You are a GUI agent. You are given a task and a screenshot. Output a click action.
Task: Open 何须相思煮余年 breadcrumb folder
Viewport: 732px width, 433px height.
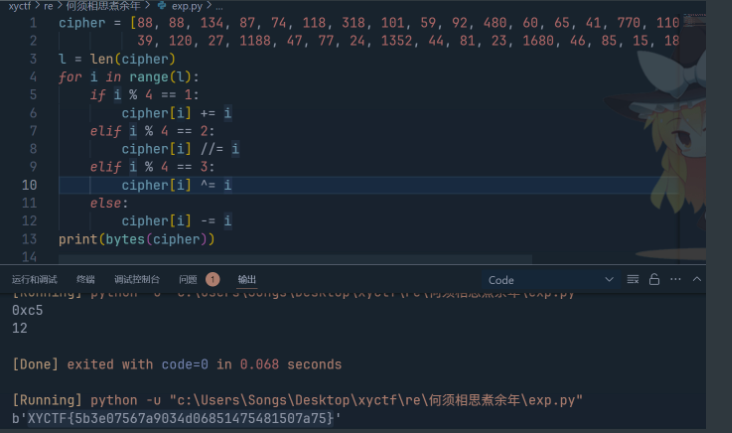(x=102, y=6)
